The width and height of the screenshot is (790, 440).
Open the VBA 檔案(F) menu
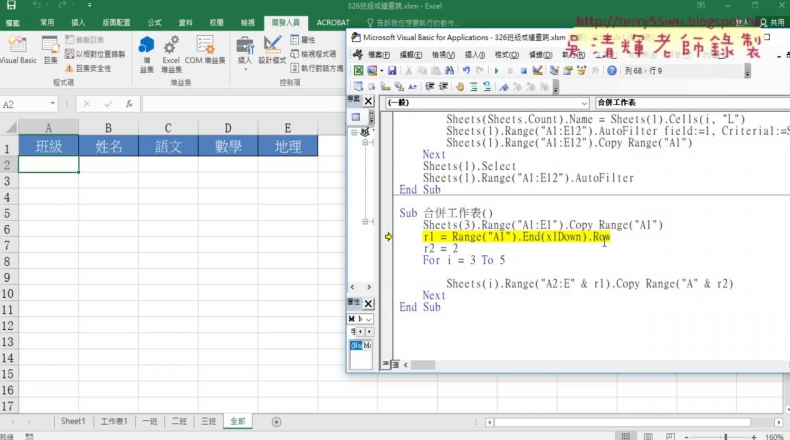[x=379, y=54]
